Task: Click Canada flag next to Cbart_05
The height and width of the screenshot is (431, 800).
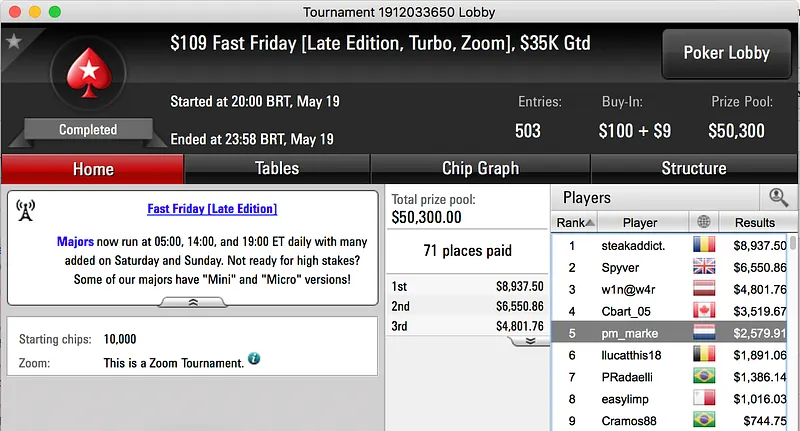Action: (705, 311)
